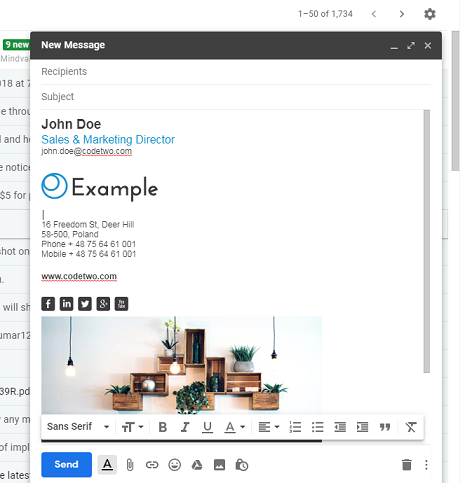Open the text alignment dropdown
This screenshot has width=465, height=483.
269,427
